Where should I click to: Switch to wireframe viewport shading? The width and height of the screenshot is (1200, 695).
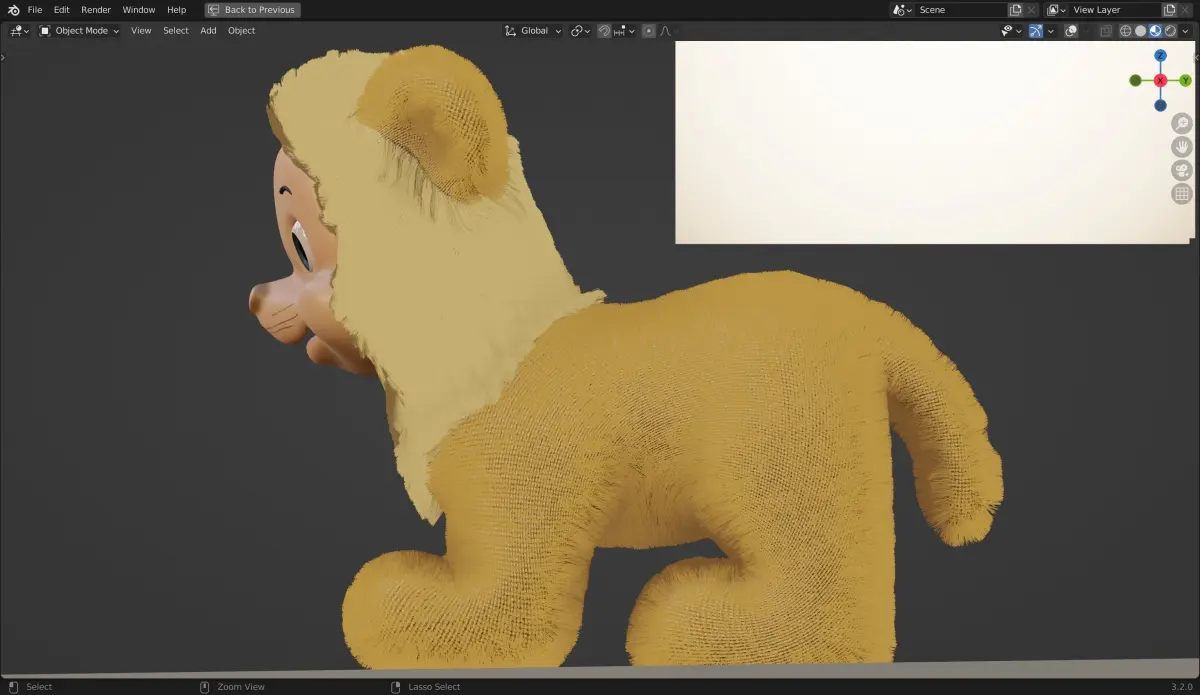1126,31
